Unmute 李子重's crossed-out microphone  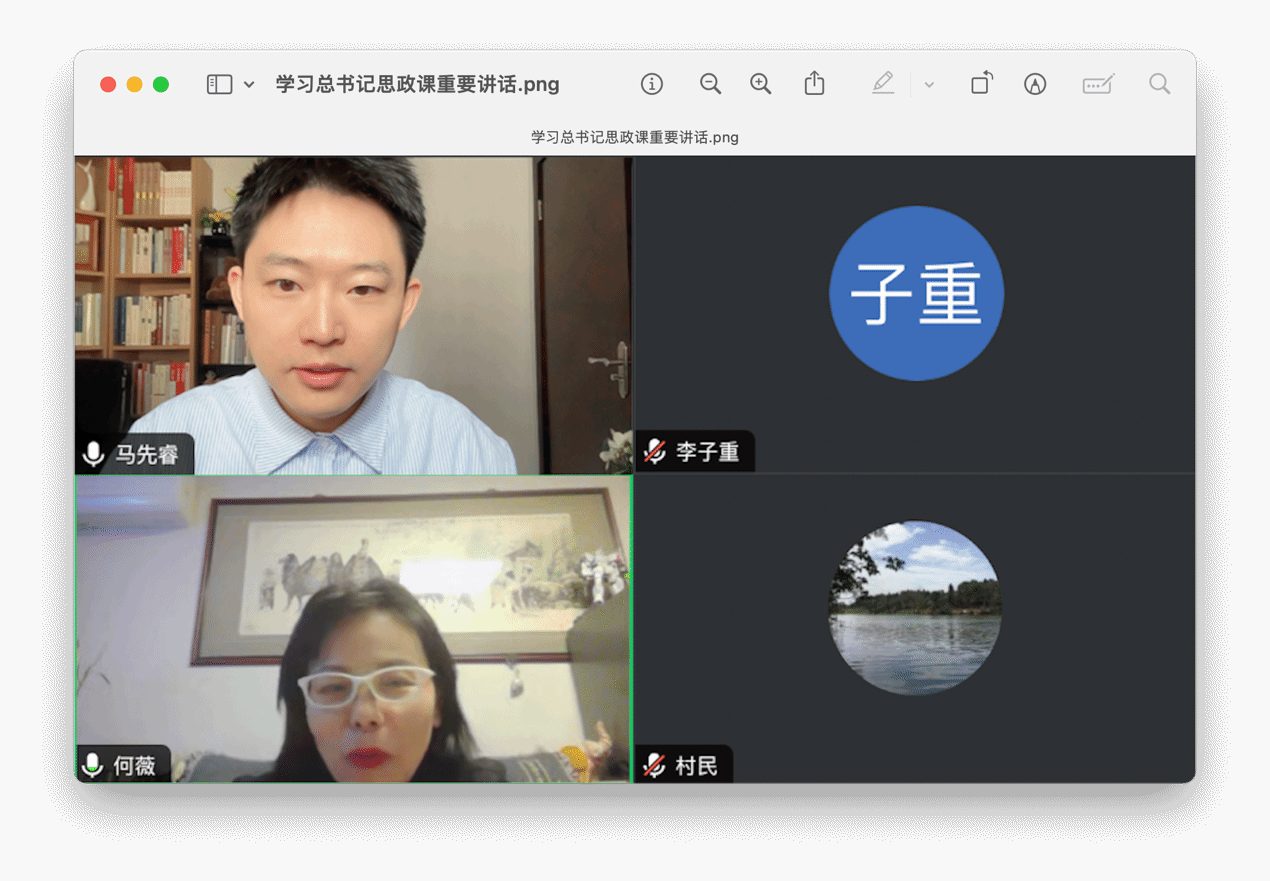[x=655, y=452]
